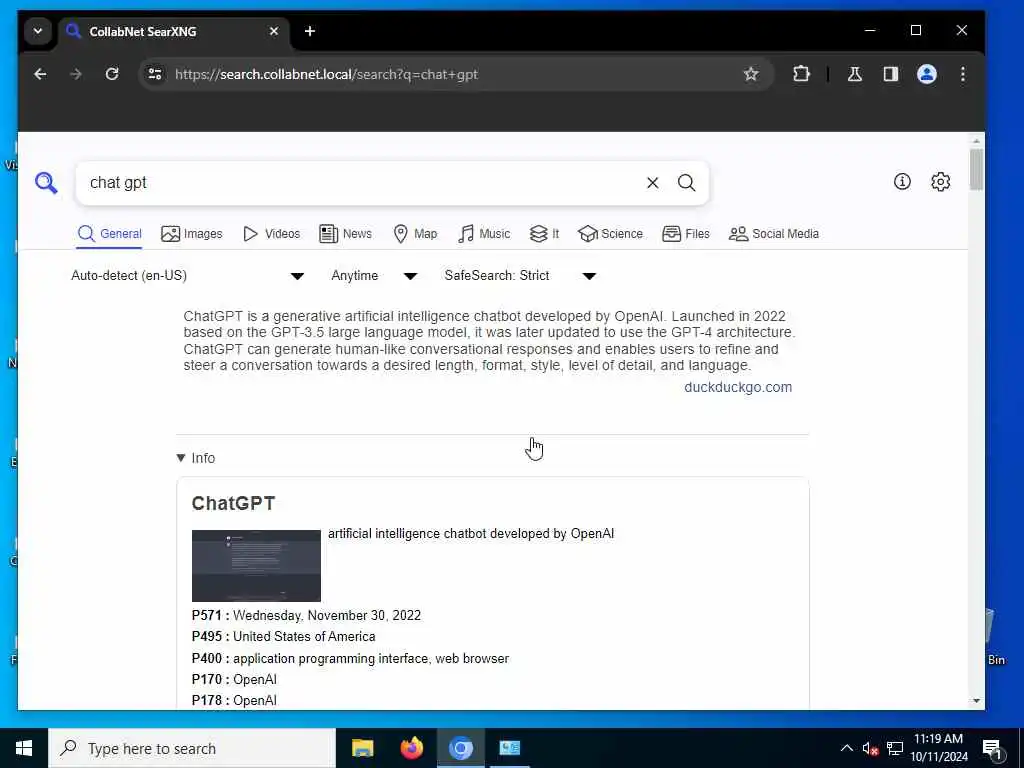Open Chrome Labs flask icon
This screenshot has height=768, width=1024.
(x=855, y=74)
